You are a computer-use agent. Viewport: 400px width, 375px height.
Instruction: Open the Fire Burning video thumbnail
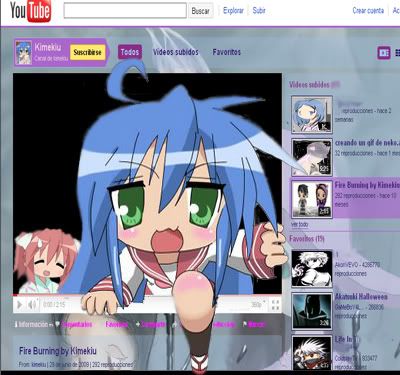tap(312, 199)
